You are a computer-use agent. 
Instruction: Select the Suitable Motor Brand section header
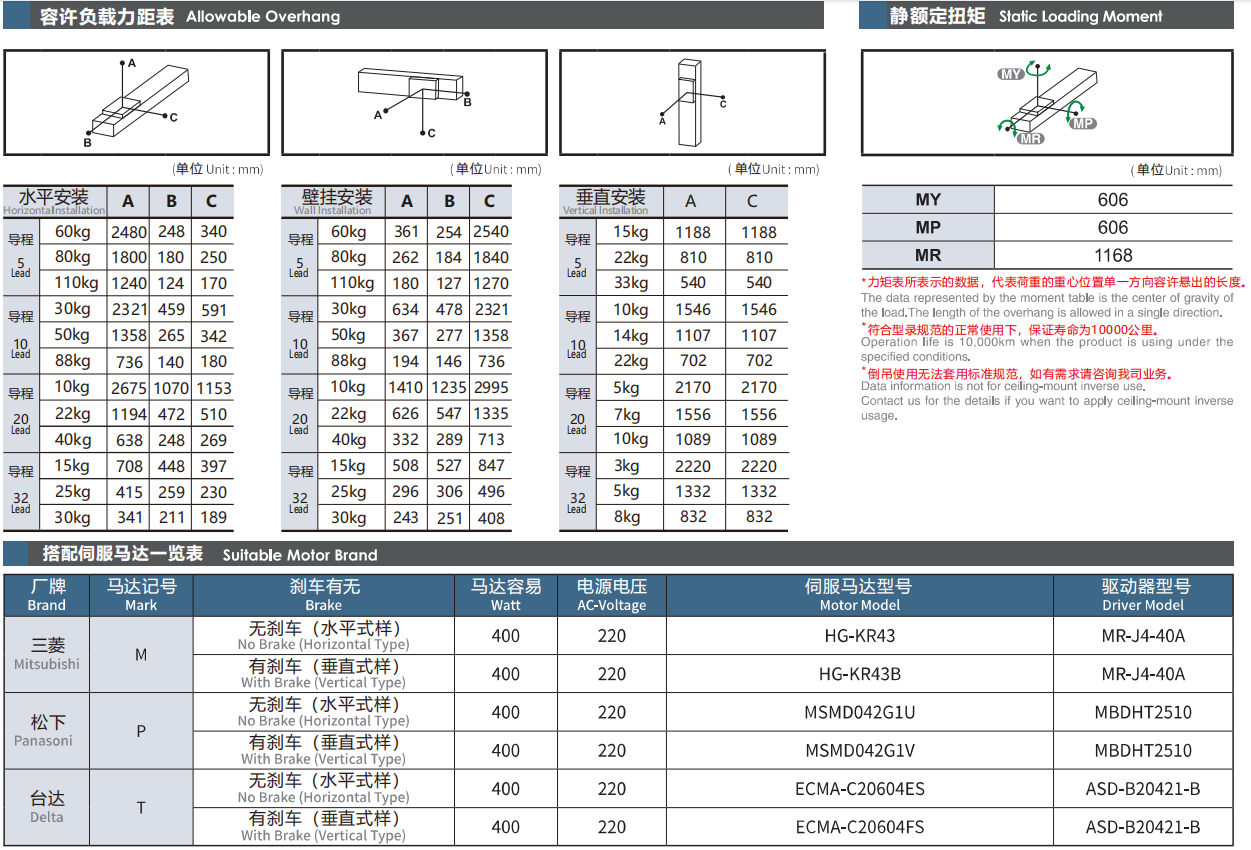point(210,554)
